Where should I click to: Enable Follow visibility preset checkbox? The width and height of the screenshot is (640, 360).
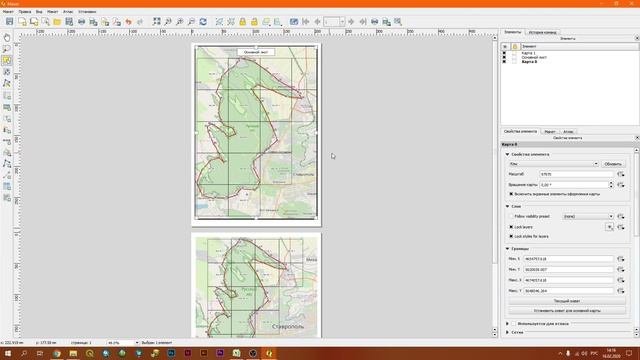tap(511, 216)
